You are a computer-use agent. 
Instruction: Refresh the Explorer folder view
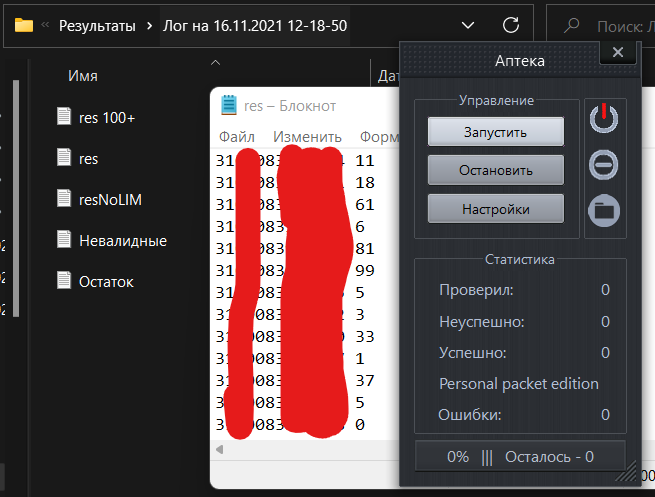(x=510, y=25)
